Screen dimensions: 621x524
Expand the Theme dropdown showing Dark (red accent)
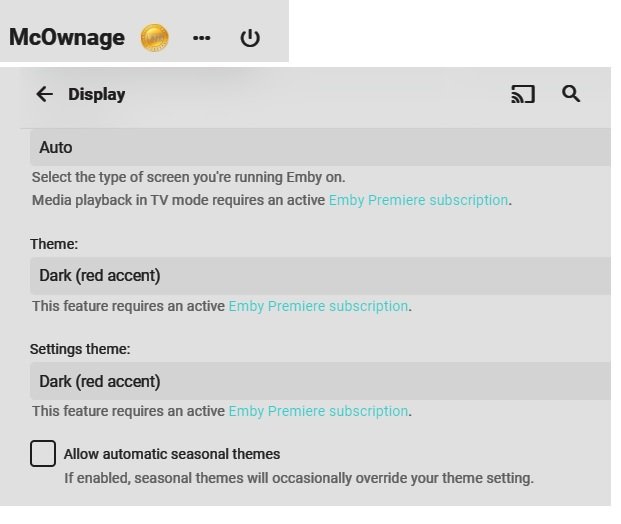coord(320,275)
